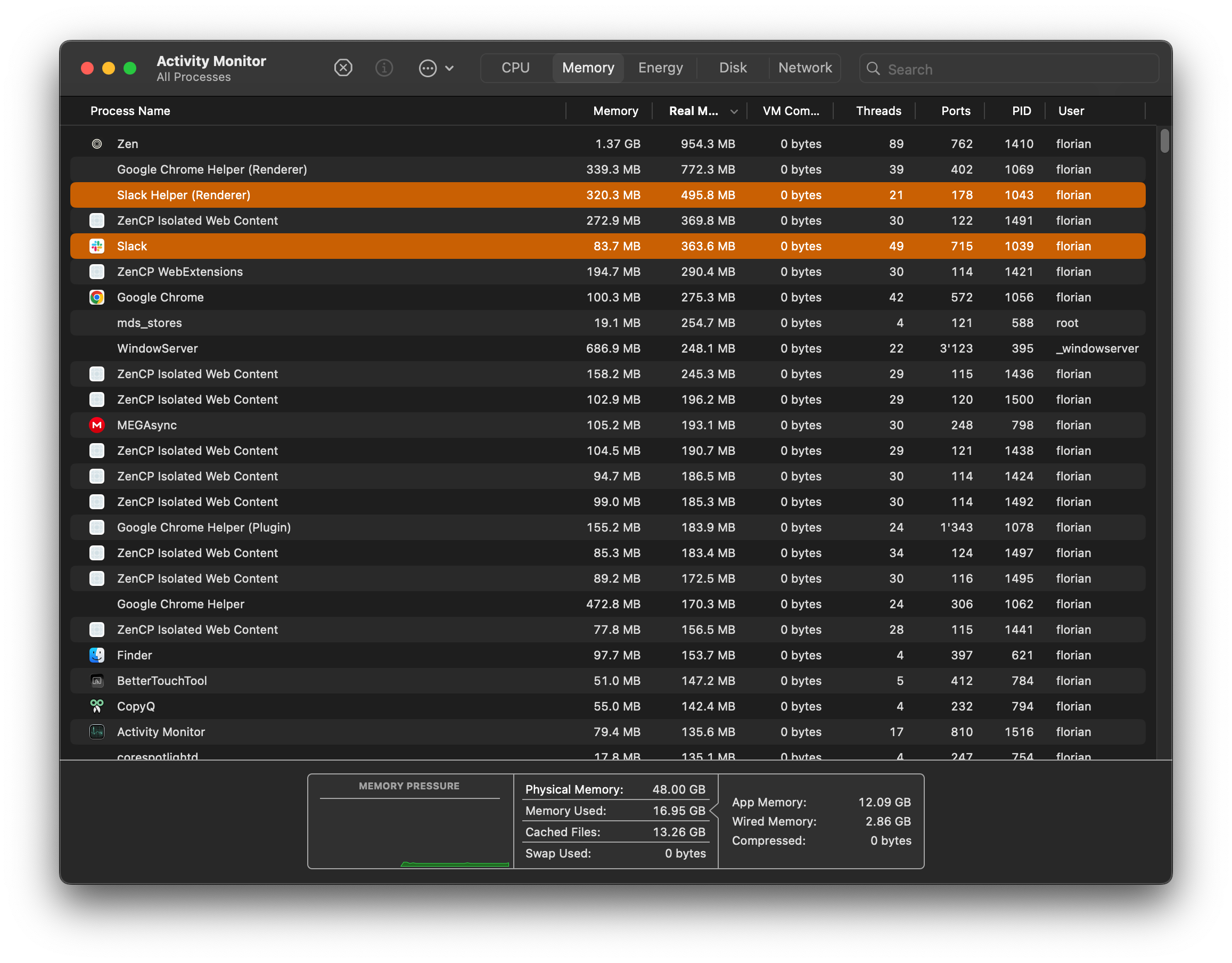1232x963 pixels.
Task: Click the BetterTouchTool icon
Action: (97, 681)
